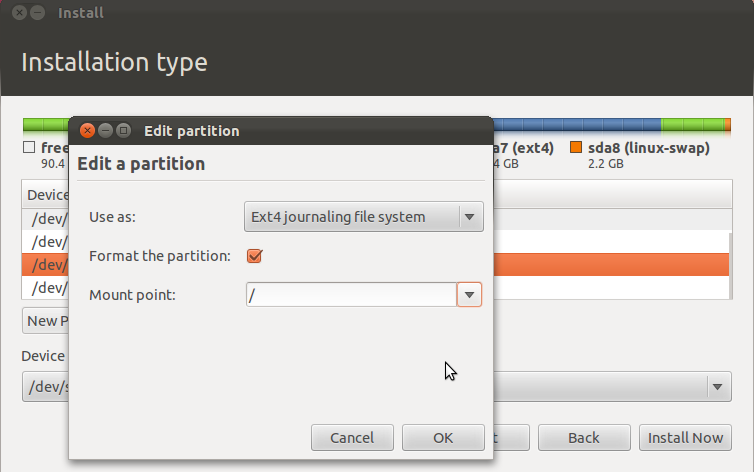The width and height of the screenshot is (754, 472).
Task: Minimize the Install window
Action: pyautogui.click(x=38, y=12)
